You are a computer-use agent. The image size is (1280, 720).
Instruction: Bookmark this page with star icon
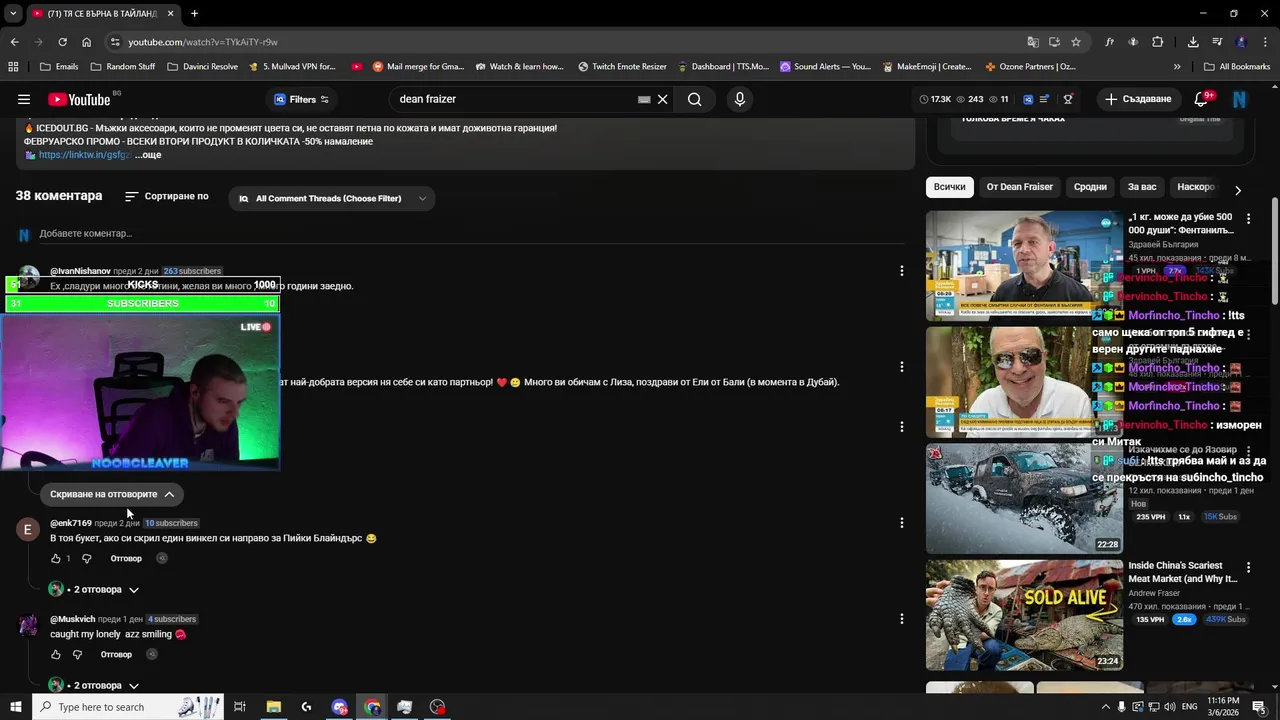click(1076, 42)
